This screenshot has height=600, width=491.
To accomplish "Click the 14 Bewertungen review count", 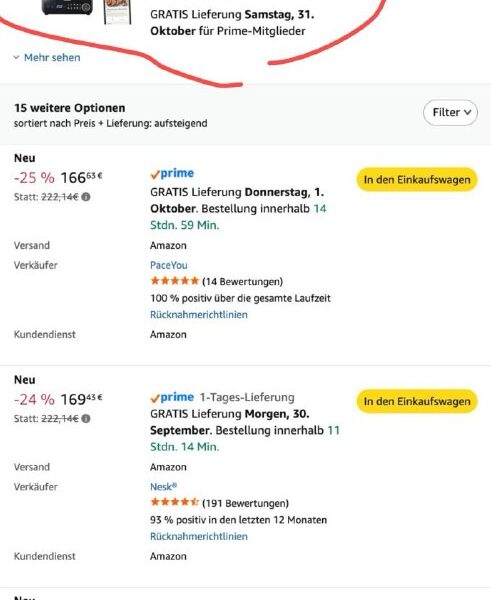I will pos(243,282).
